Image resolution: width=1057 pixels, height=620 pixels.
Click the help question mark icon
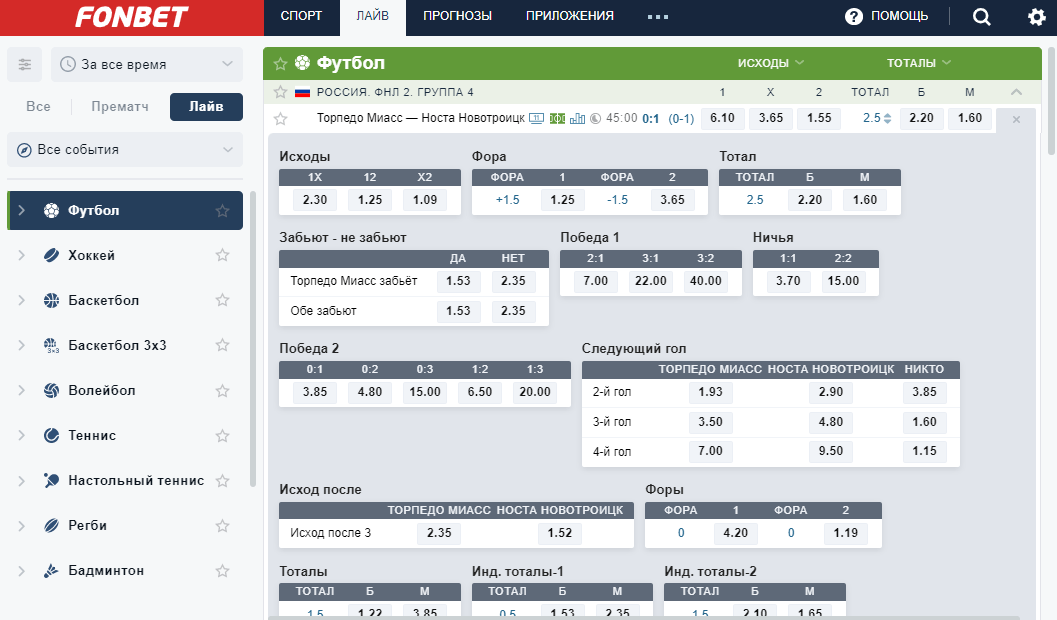(x=853, y=17)
